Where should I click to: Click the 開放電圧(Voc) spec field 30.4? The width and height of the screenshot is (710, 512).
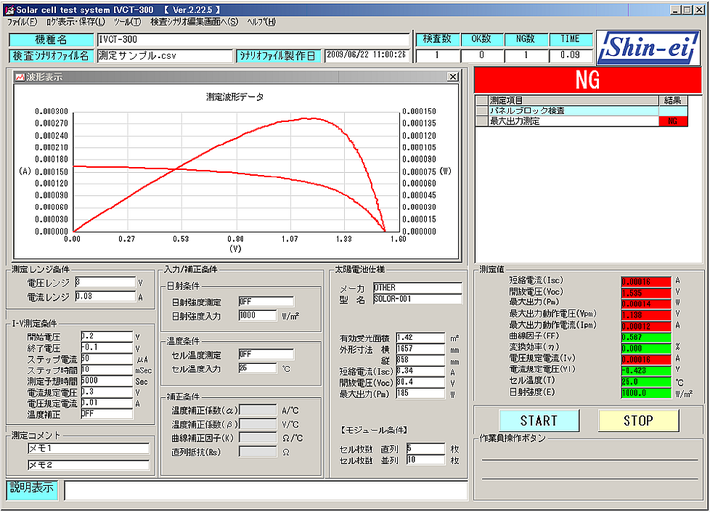420,382
